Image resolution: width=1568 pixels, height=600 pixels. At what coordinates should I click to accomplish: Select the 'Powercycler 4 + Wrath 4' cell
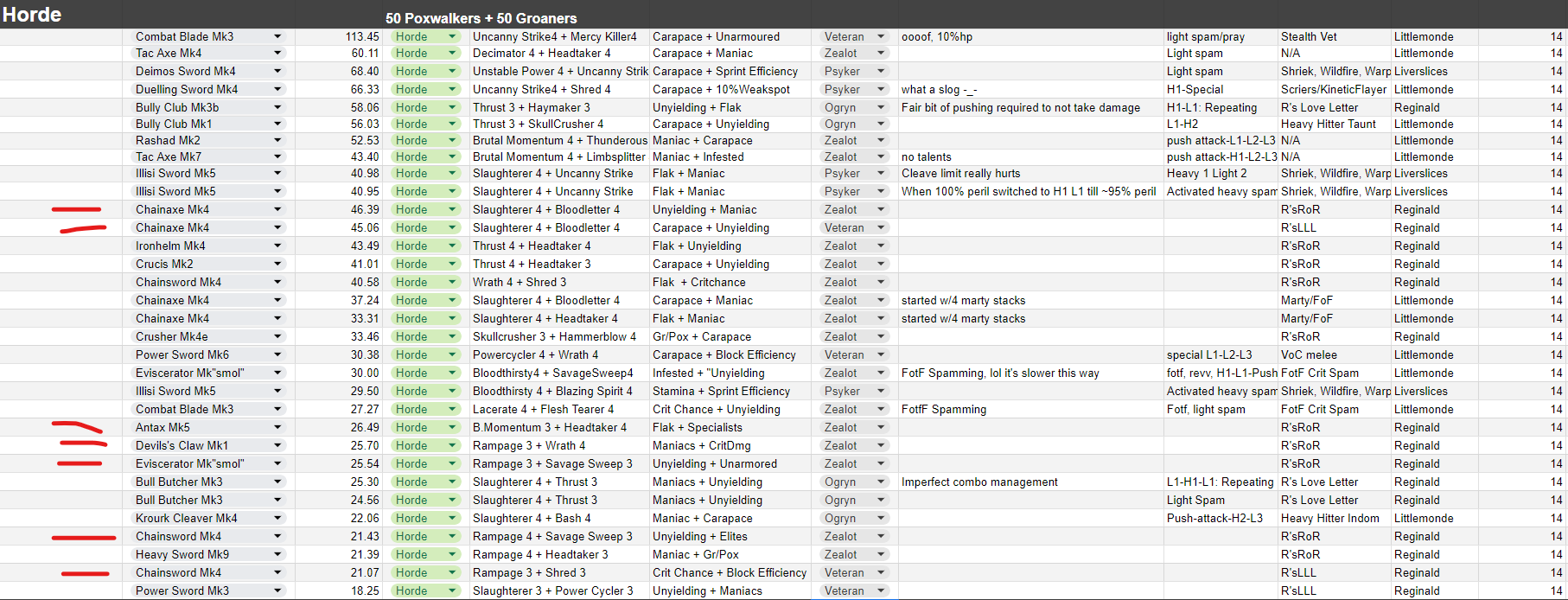(x=559, y=355)
